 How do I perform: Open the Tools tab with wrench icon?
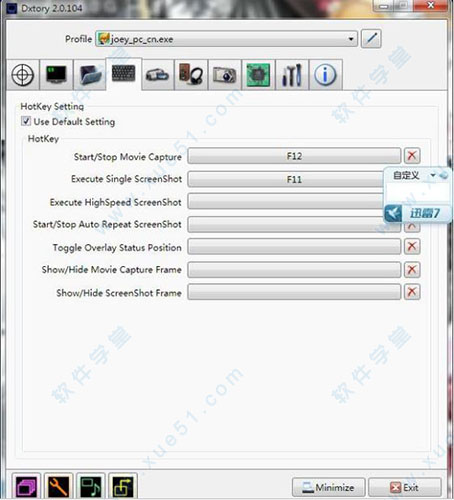coord(292,75)
